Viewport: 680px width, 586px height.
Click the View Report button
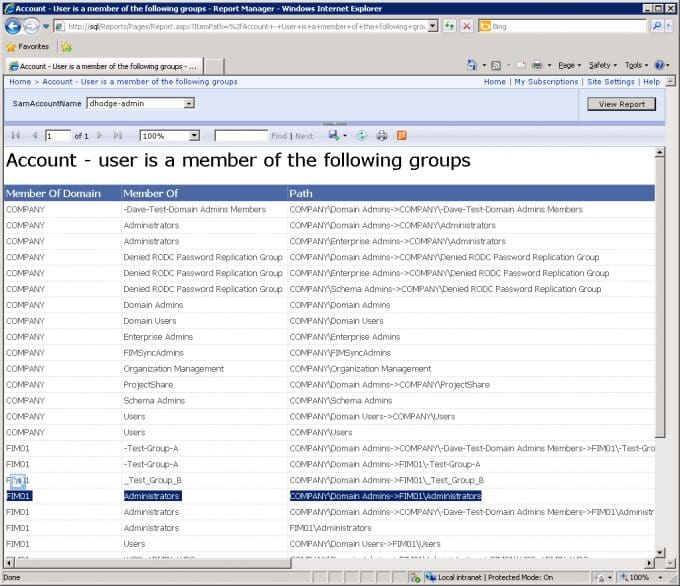(x=621, y=104)
